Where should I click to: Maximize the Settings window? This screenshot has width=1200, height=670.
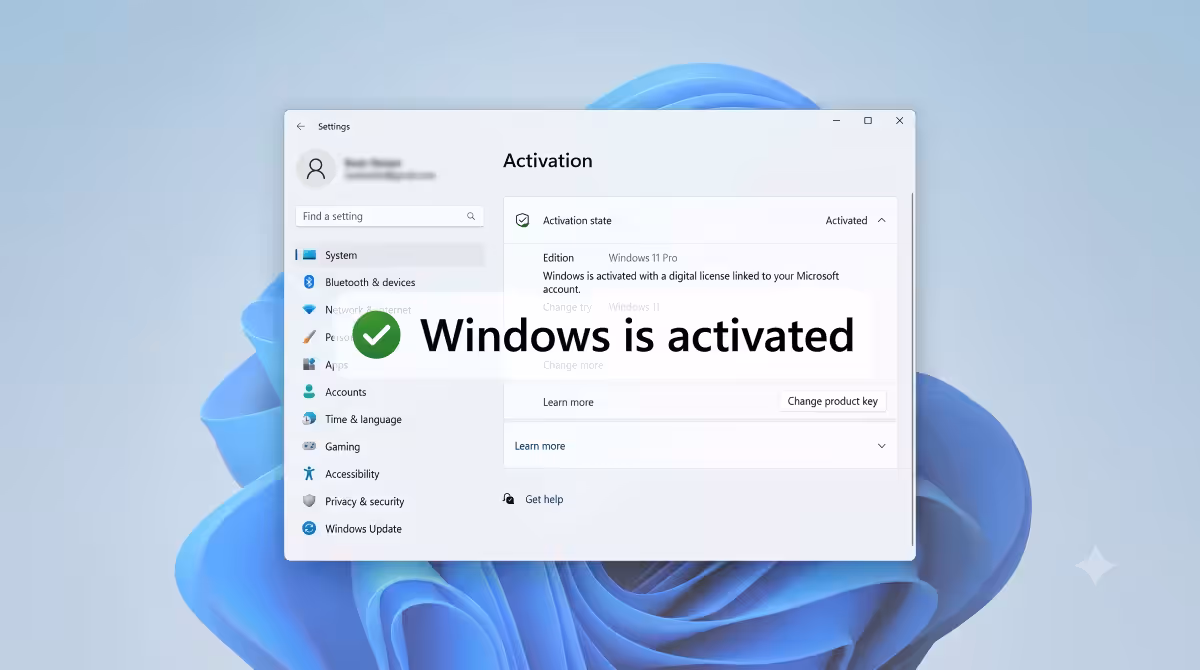click(x=868, y=121)
